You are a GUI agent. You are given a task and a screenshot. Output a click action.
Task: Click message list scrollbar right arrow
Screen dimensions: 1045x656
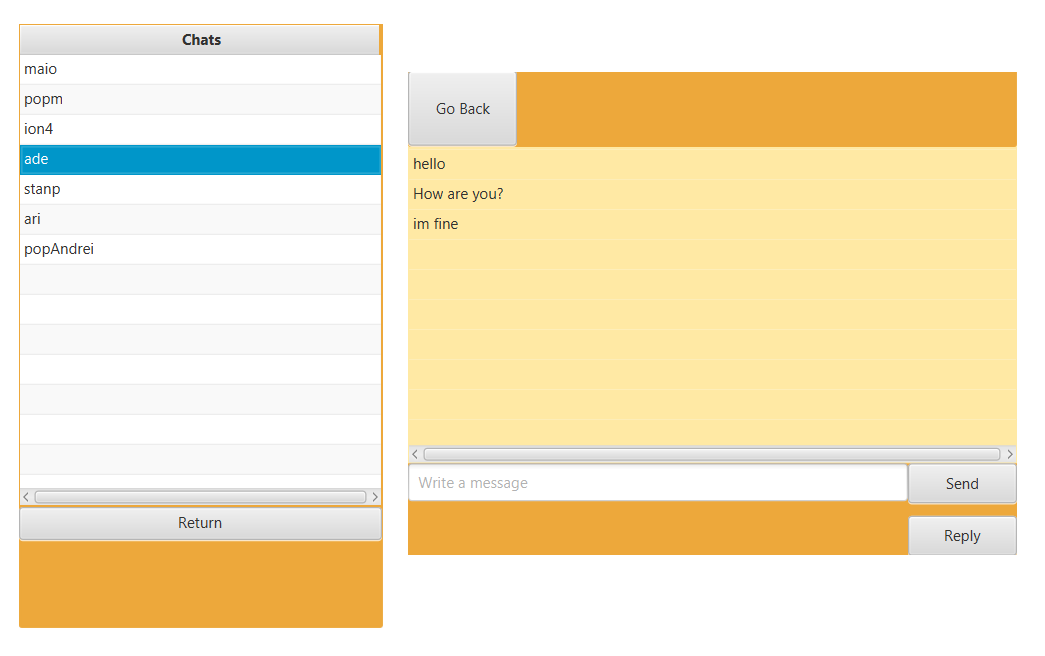tap(1010, 454)
